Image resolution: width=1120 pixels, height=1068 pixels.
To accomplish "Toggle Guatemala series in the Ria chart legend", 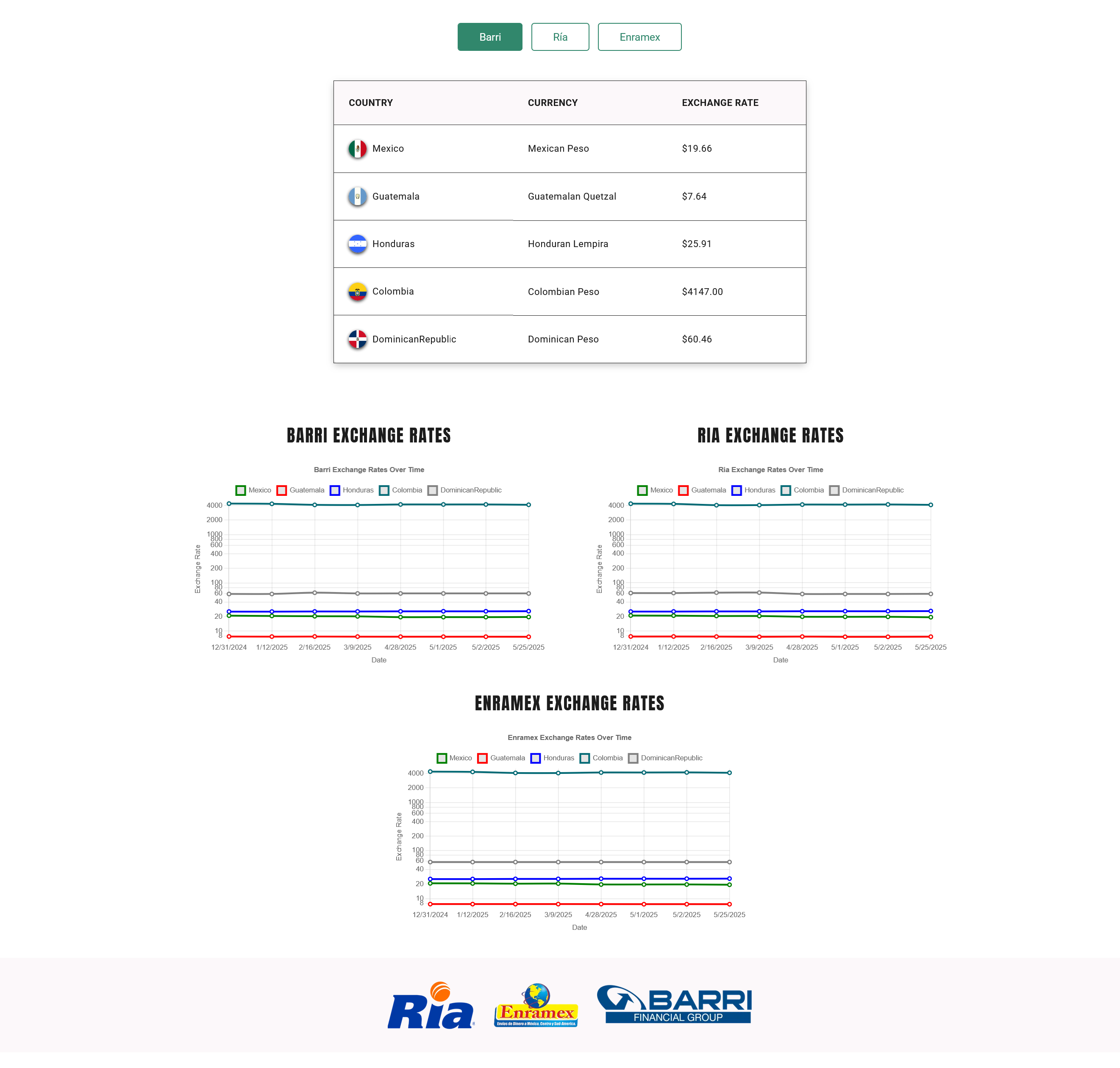I will click(702, 490).
